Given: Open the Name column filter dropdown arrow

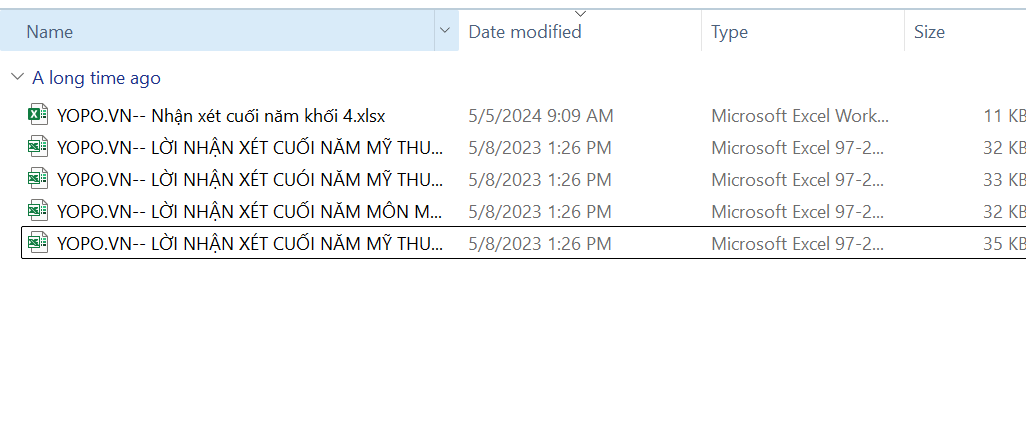Looking at the screenshot, I should [445, 31].
